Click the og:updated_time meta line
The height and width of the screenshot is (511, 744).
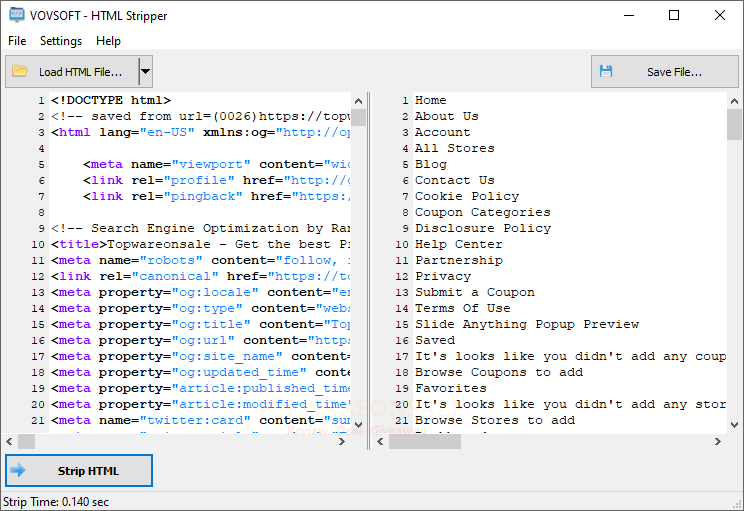point(200,372)
